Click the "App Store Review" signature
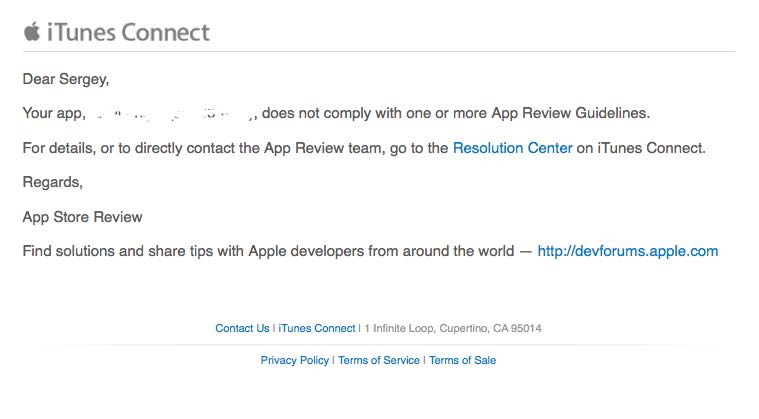 coord(82,217)
